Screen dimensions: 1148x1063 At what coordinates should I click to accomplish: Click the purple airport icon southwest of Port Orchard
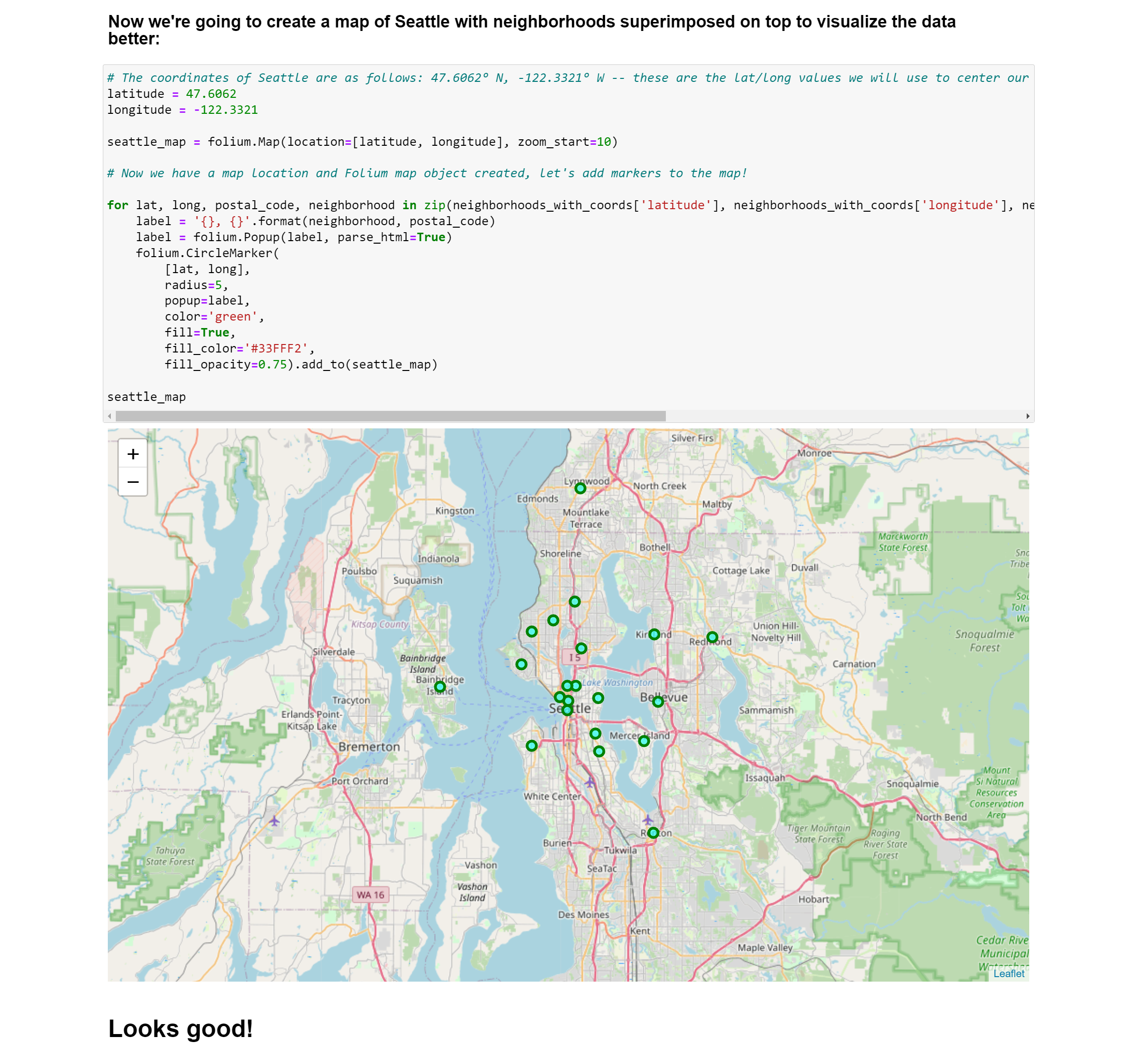click(x=275, y=821)
